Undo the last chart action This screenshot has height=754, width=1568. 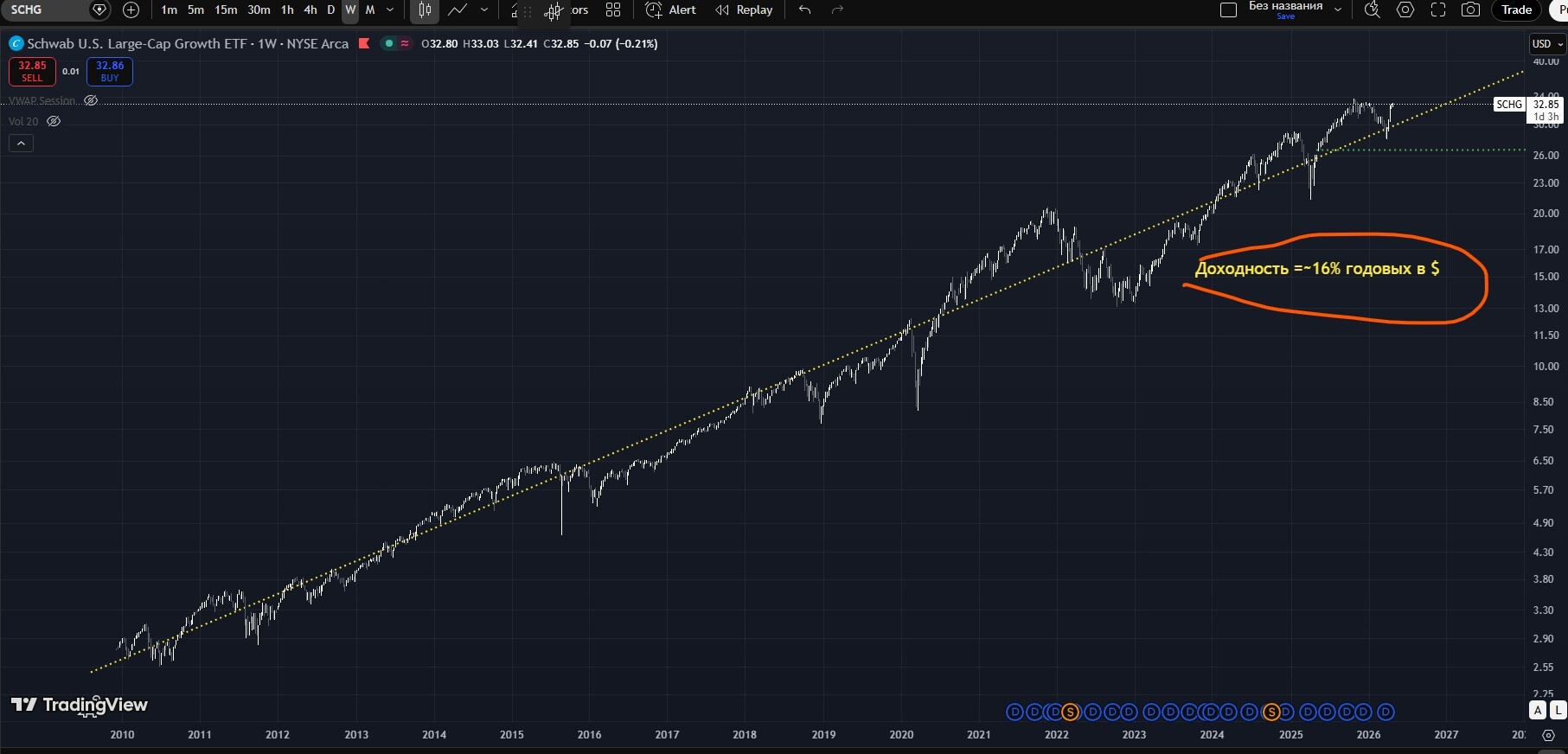click(805, 10)
